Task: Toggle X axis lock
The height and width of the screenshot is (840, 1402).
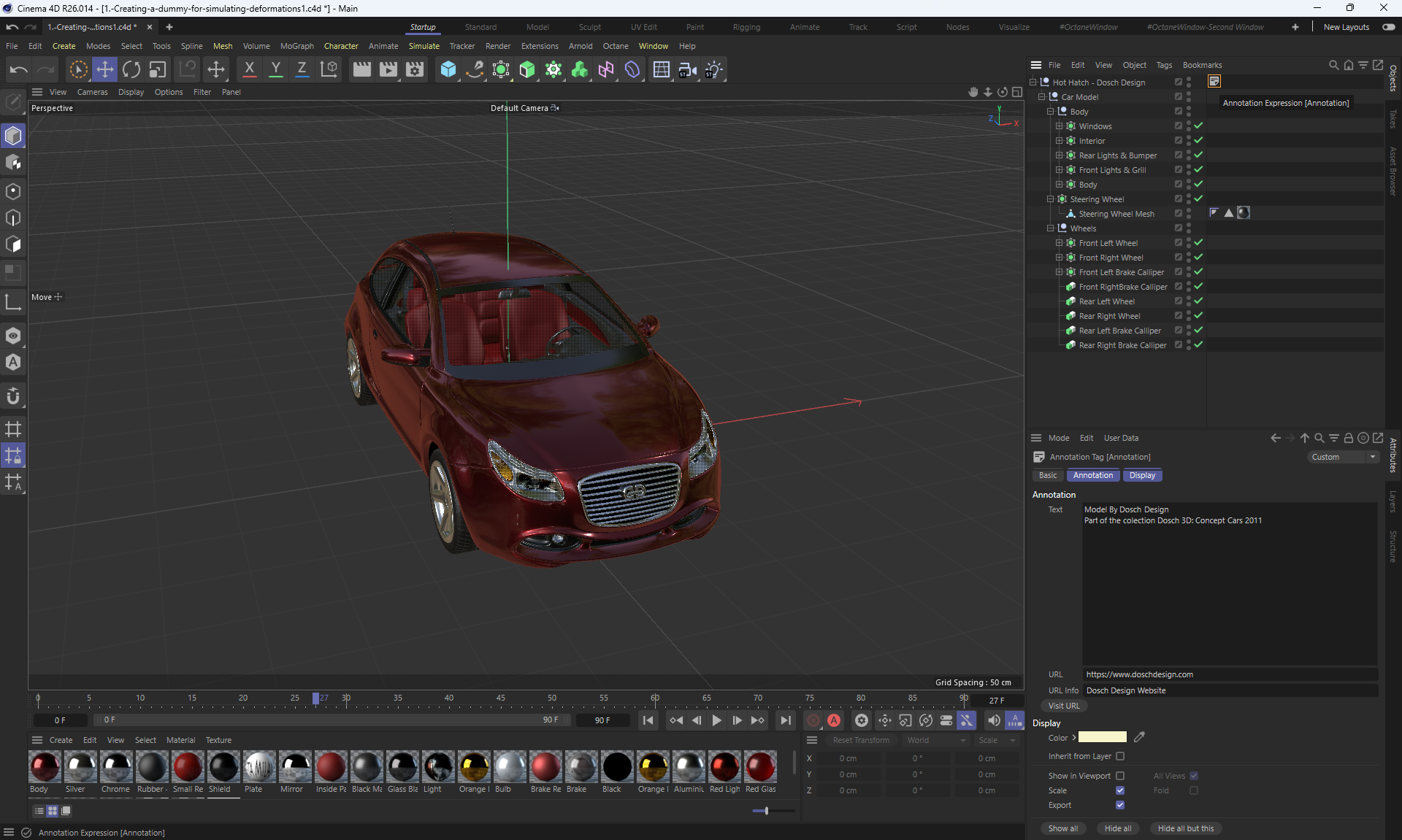Action: (x=249, y=69)
